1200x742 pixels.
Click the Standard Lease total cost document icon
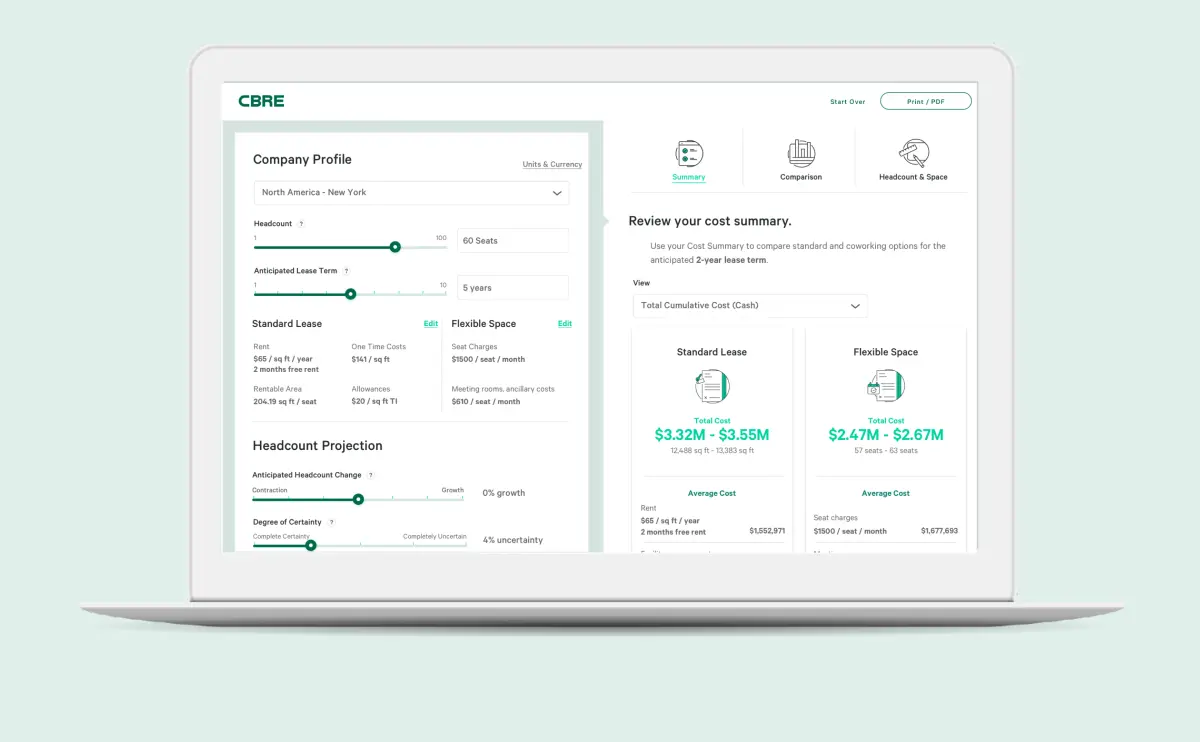click(x=711, y=385)
